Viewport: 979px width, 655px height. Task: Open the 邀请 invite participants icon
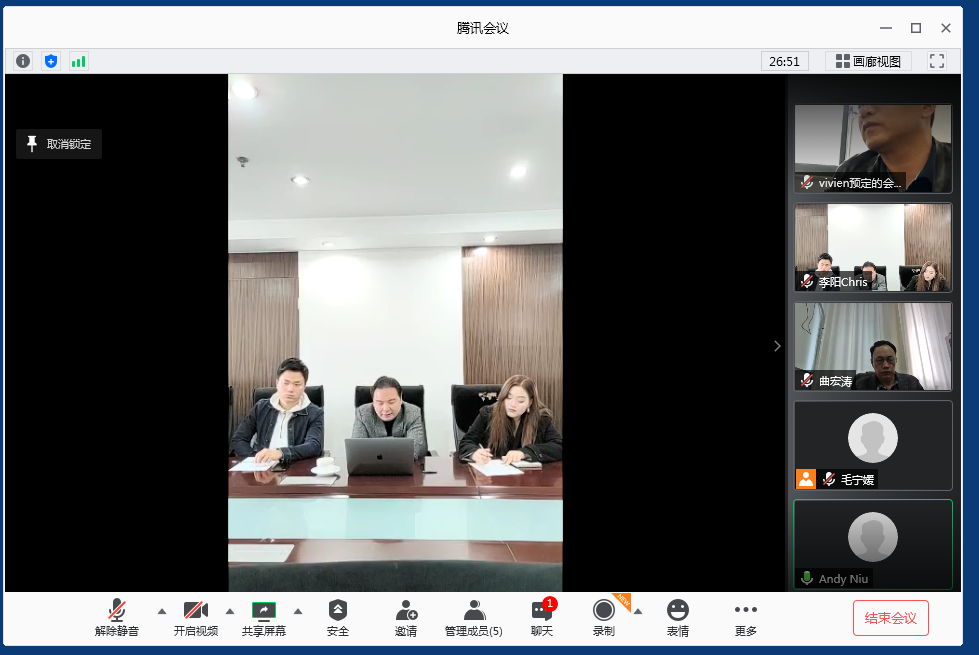pyautogui.click(x=406, y=618)
